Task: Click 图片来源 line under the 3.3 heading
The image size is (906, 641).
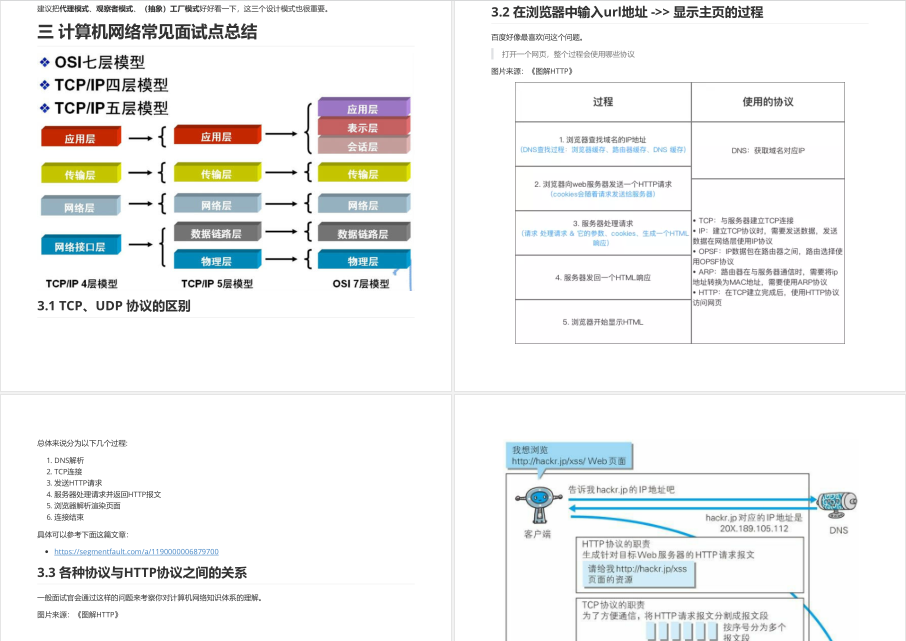Action: [78, 615]
